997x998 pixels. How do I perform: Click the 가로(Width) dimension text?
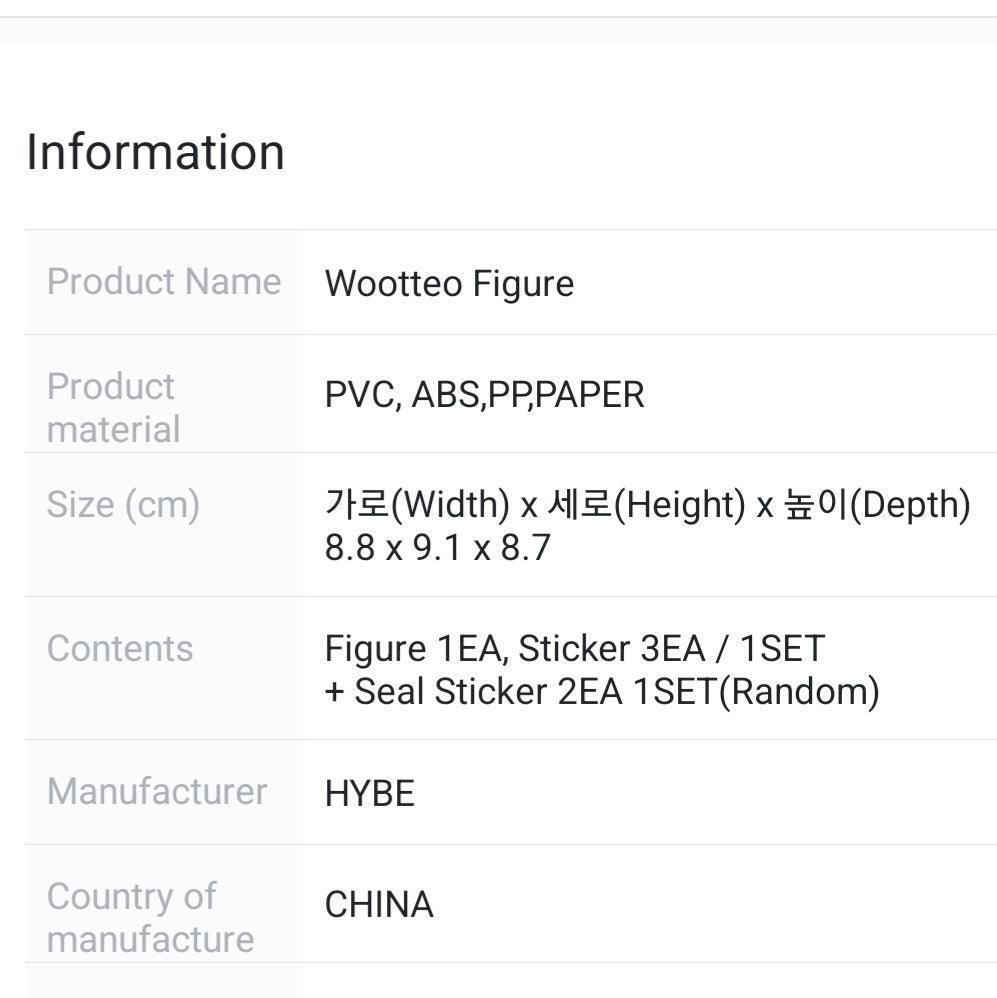click(417, 505)
